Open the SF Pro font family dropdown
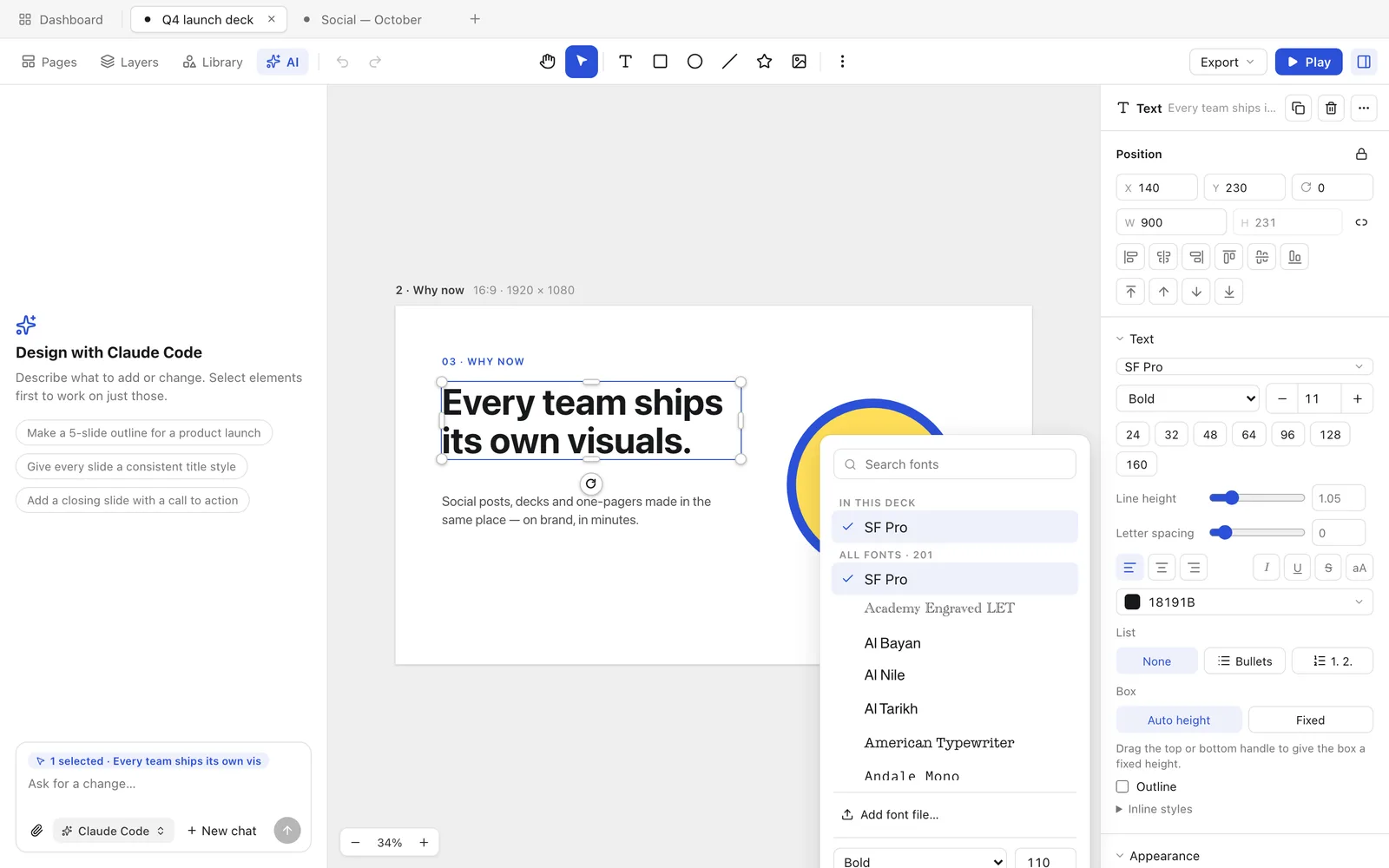This screenshot has width=1389, height=868. point(1244,366)
